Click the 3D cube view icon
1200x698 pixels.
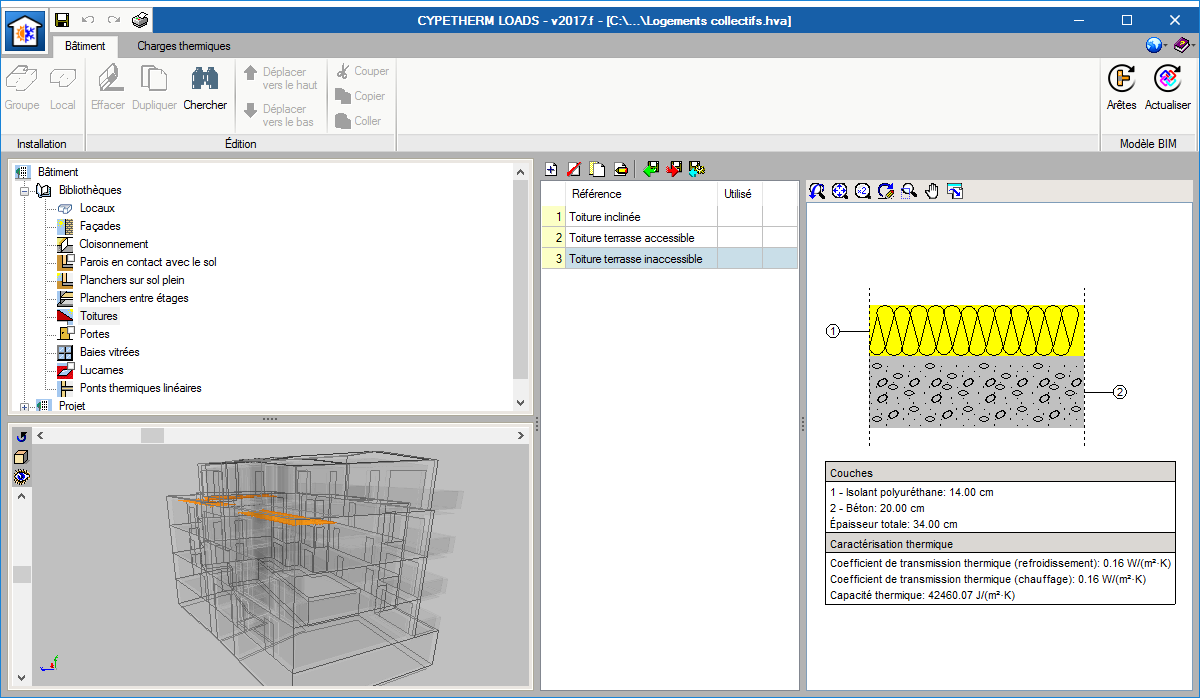pyautogui.click(x=21, y=457)
